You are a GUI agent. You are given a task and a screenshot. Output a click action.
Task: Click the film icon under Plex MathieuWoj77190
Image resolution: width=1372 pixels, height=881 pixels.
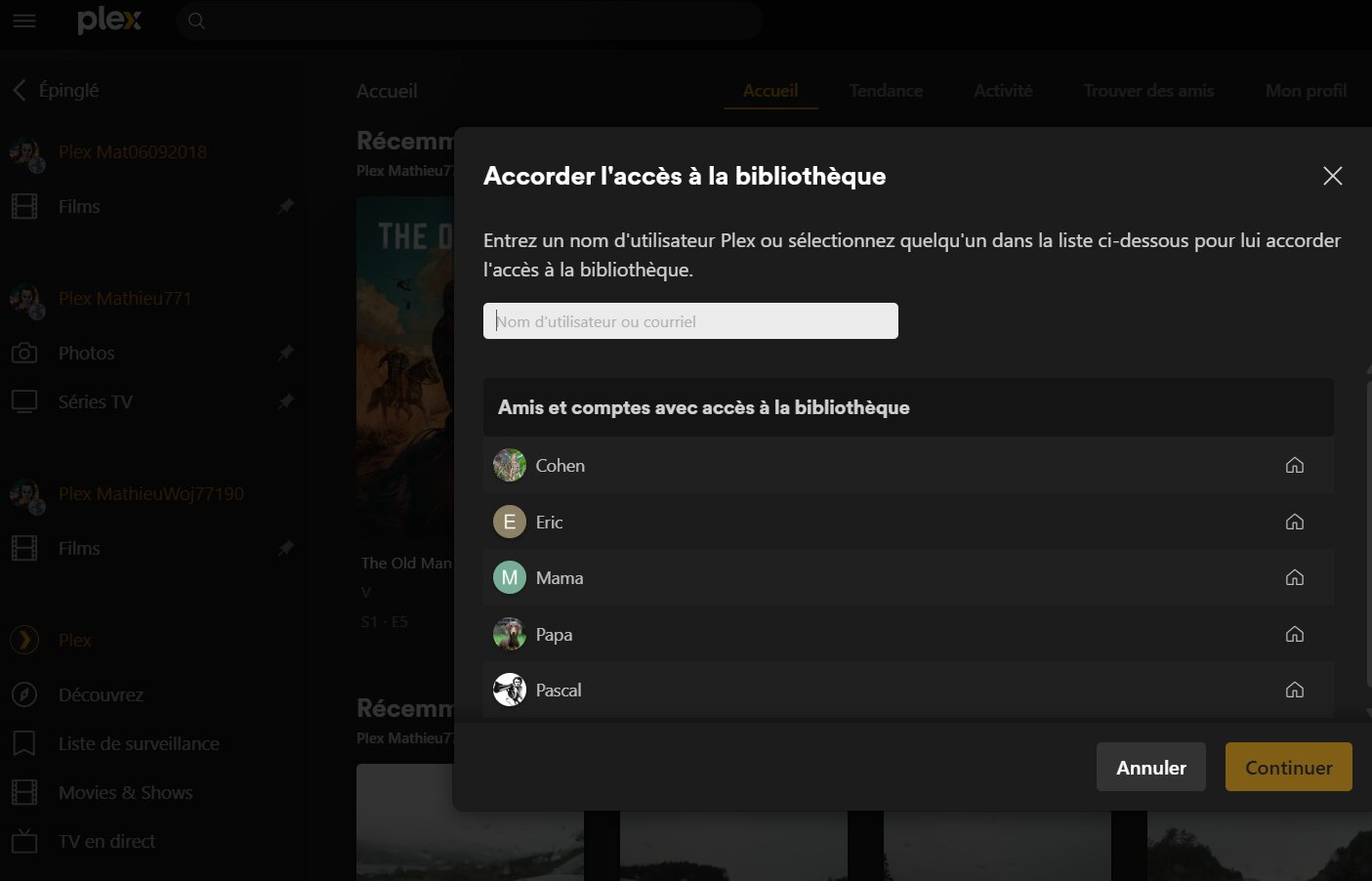[x=24, y=548]
